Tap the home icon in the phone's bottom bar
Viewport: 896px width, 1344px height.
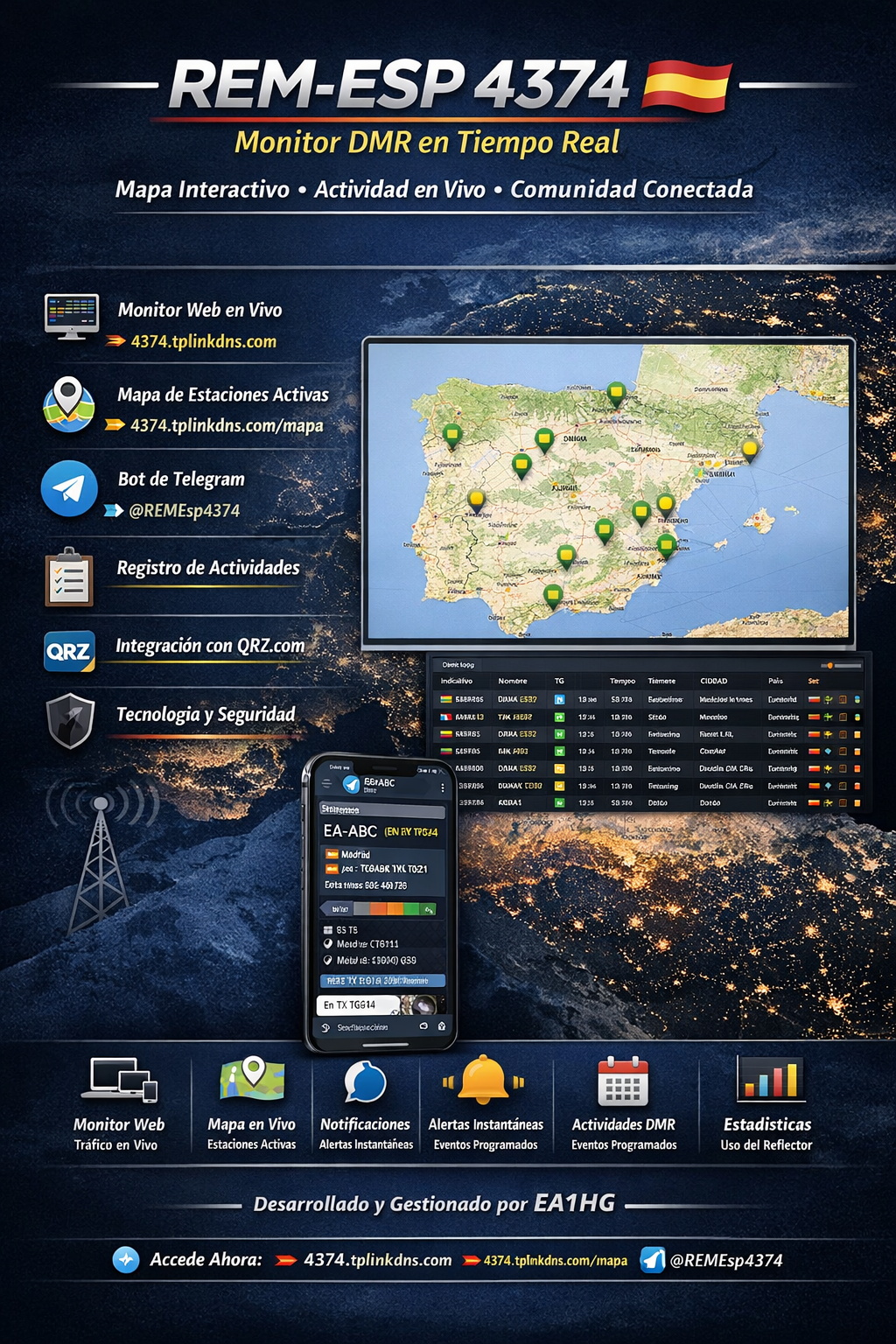click(x=442, y=1026)
